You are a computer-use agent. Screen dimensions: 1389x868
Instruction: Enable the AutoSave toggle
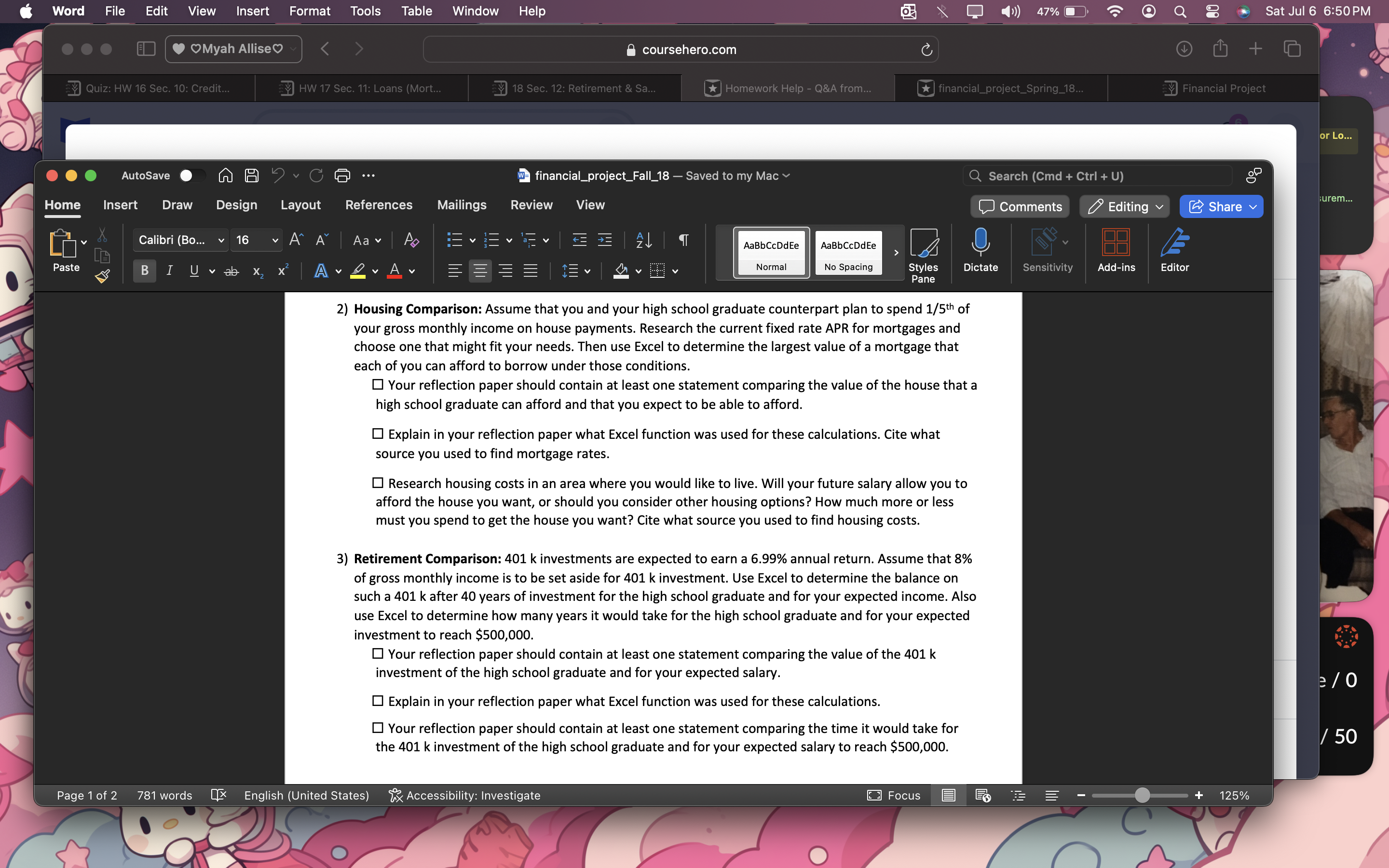click(x=191, y=176)
